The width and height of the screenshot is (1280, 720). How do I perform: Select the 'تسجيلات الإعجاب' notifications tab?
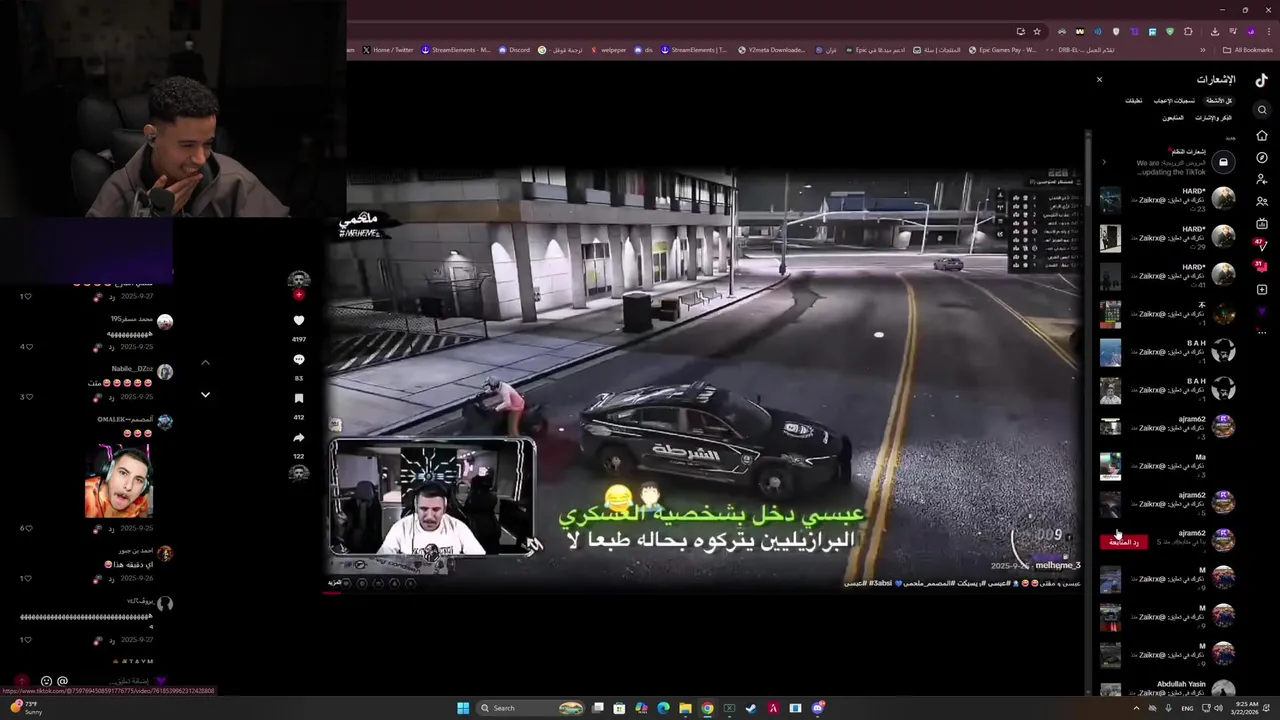(1174, 100)
